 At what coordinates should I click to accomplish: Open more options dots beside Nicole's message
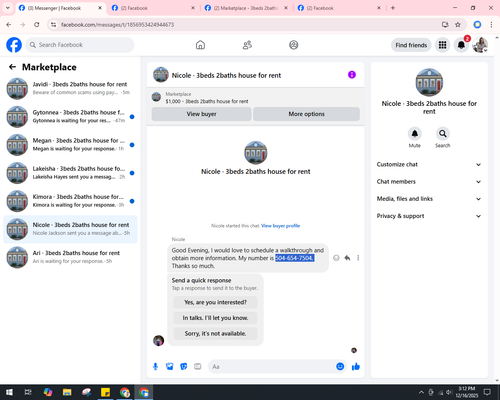[358, 258]
